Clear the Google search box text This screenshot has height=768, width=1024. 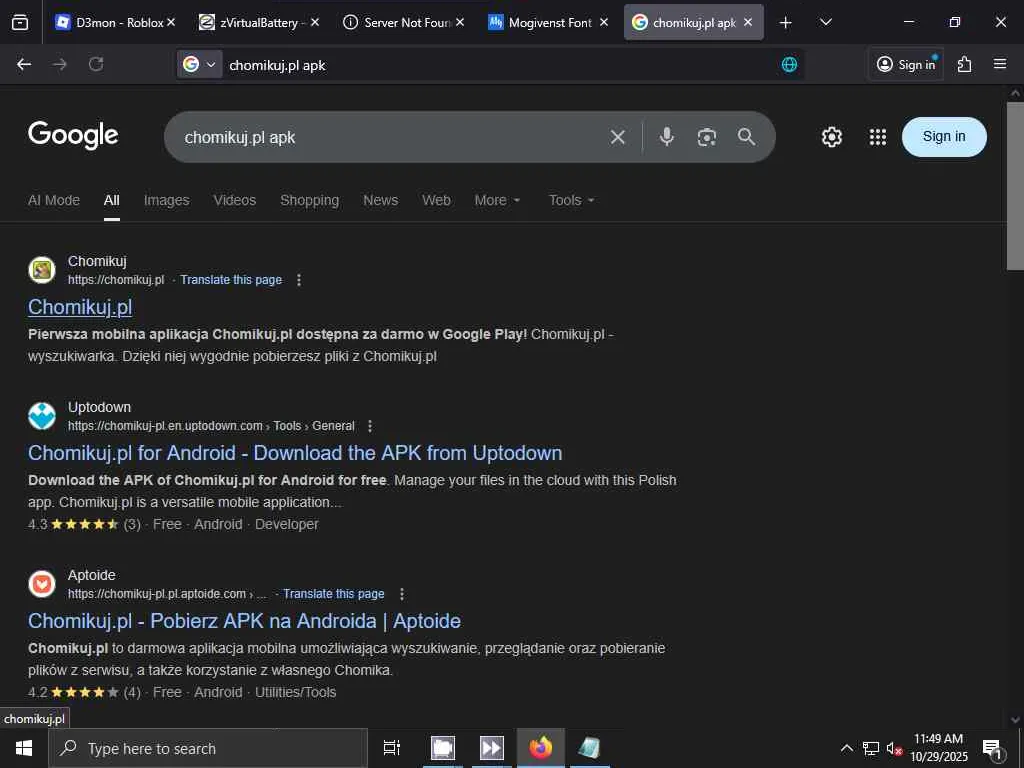[x=617, y=136]
